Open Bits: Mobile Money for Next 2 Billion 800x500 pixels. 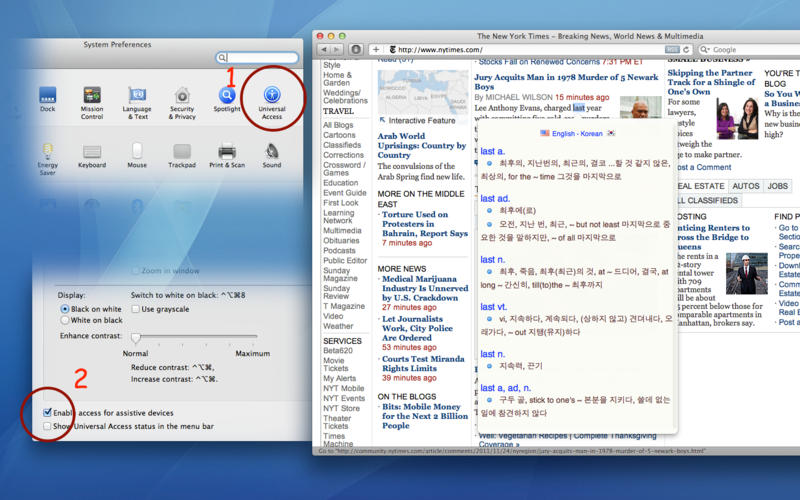pyautogui.click(x=424, y=416)
